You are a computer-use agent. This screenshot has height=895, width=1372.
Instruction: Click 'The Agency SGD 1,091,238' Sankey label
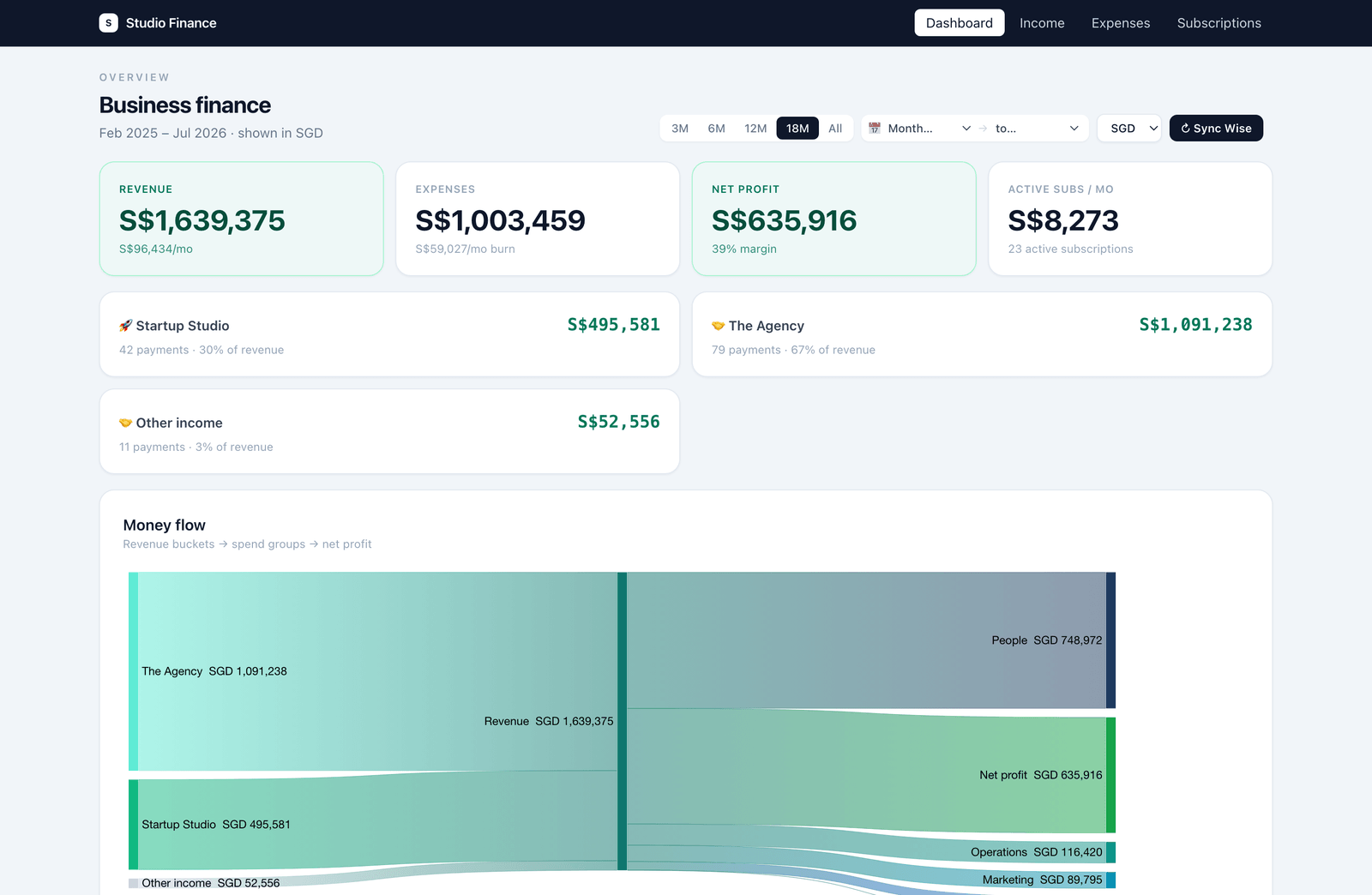(x=214, y=671)
